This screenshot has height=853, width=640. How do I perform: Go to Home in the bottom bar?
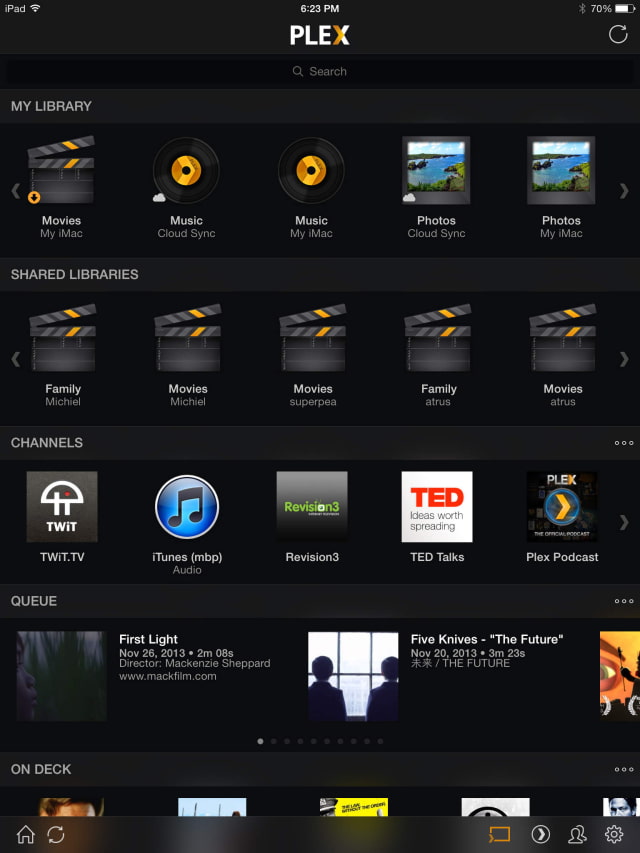(26, 835)
